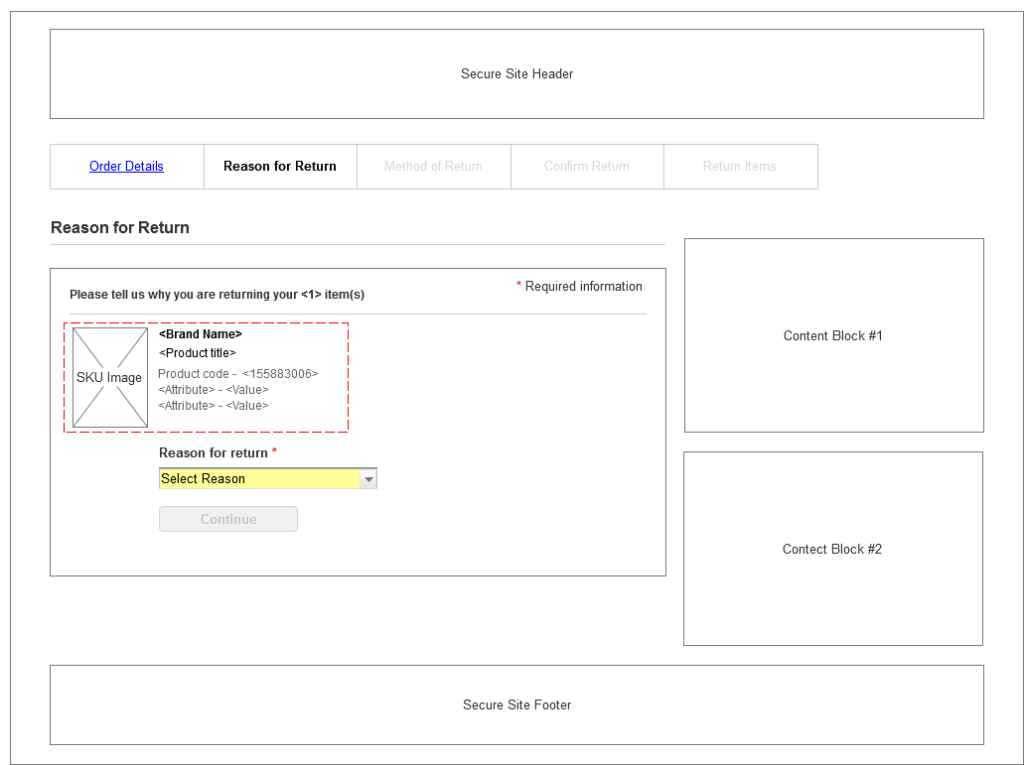Click Contect Block #2 panel
The height and width of the screenshot is (765, 1024).
[x=833, y=549]
